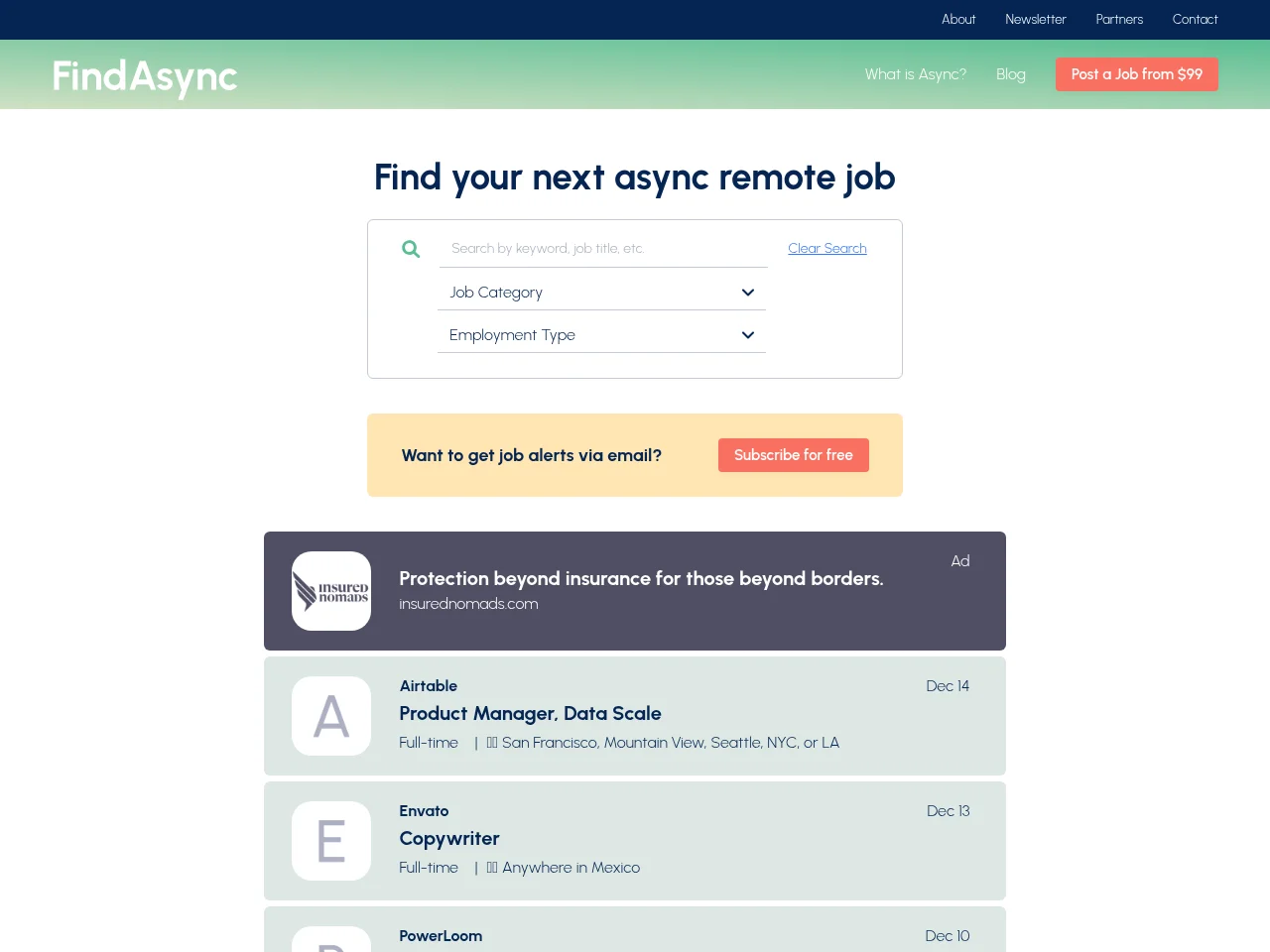1270x952 pixels.
Task: Click the Envato letter E logo
Action: 331,841
